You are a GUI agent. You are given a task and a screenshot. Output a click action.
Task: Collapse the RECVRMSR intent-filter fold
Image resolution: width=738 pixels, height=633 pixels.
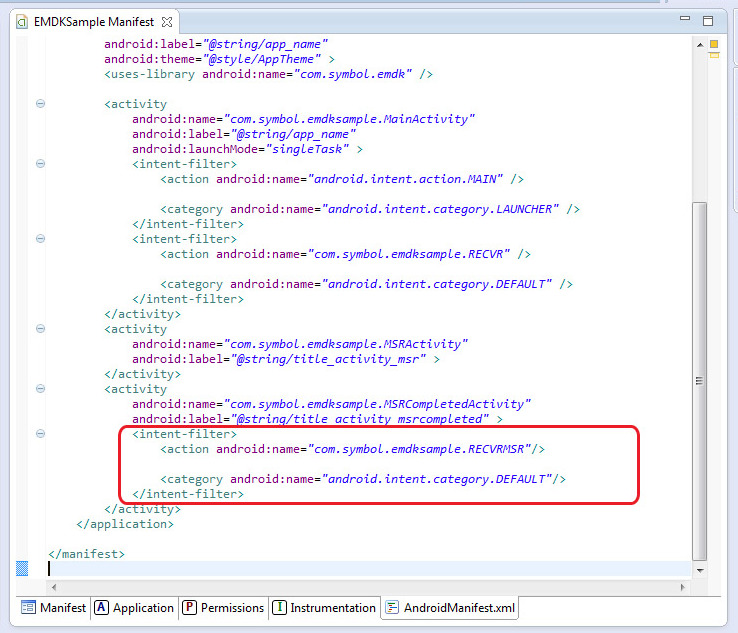tap(40, 434)
